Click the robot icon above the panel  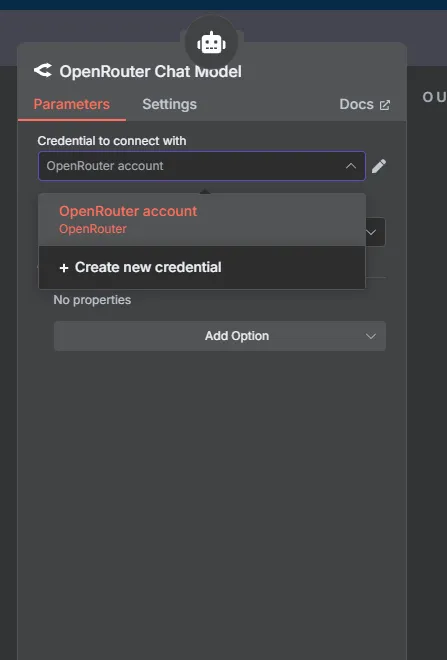(x=211, y=43)
